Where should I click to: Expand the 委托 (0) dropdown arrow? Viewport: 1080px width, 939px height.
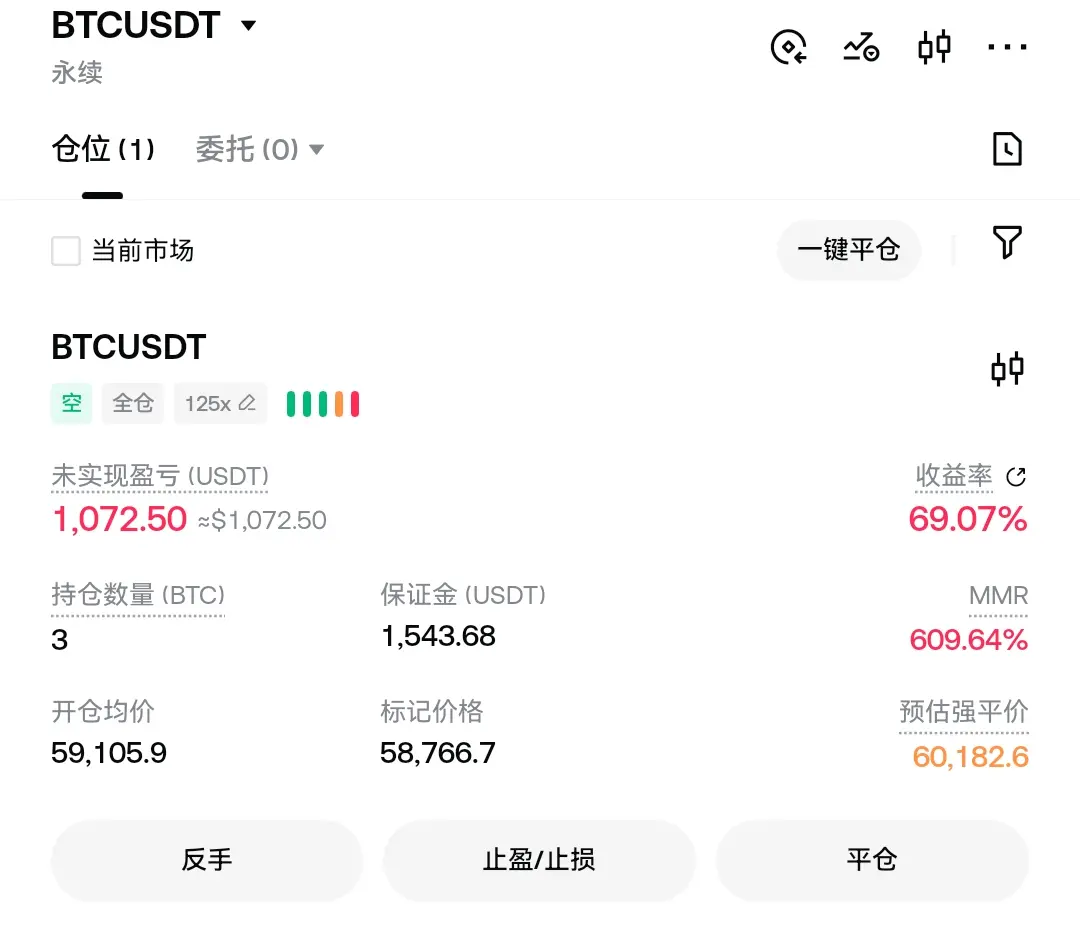(x=316, y=149)
